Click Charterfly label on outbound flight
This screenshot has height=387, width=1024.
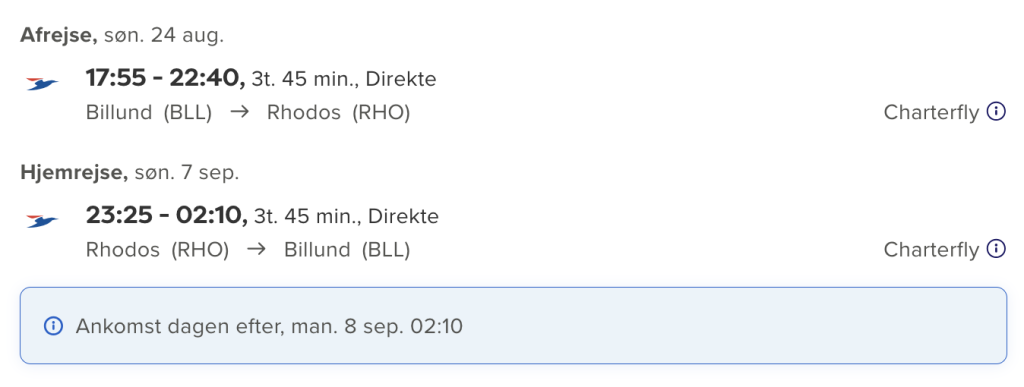pos(931,113)
